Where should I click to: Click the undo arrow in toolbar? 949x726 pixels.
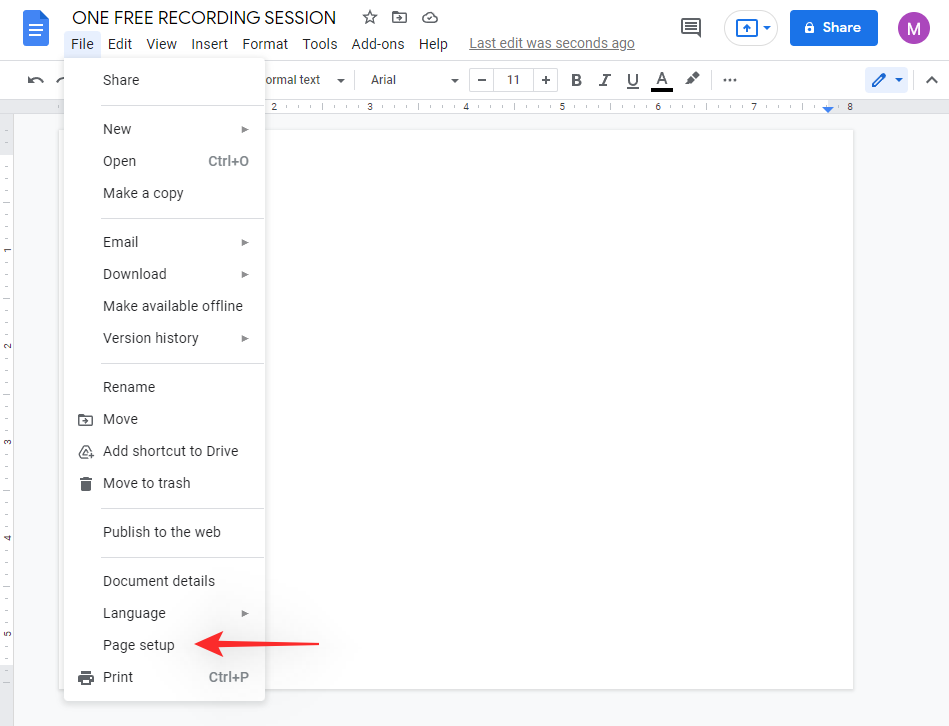36,80
